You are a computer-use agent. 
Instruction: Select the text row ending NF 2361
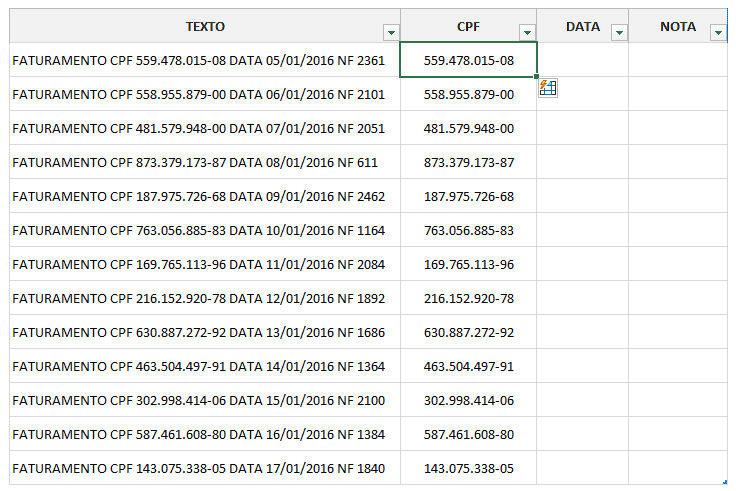coord(205,60)
